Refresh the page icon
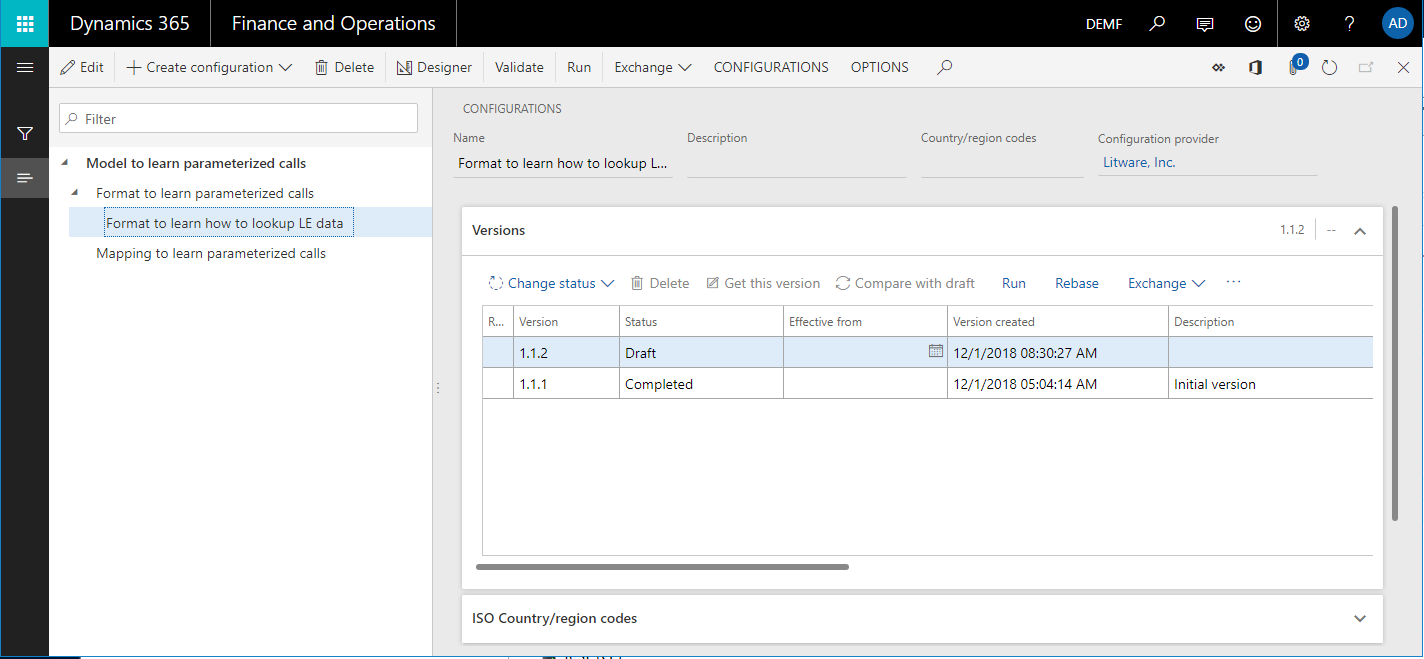This screenshot has height=659, width=1424. (1329, 67)
